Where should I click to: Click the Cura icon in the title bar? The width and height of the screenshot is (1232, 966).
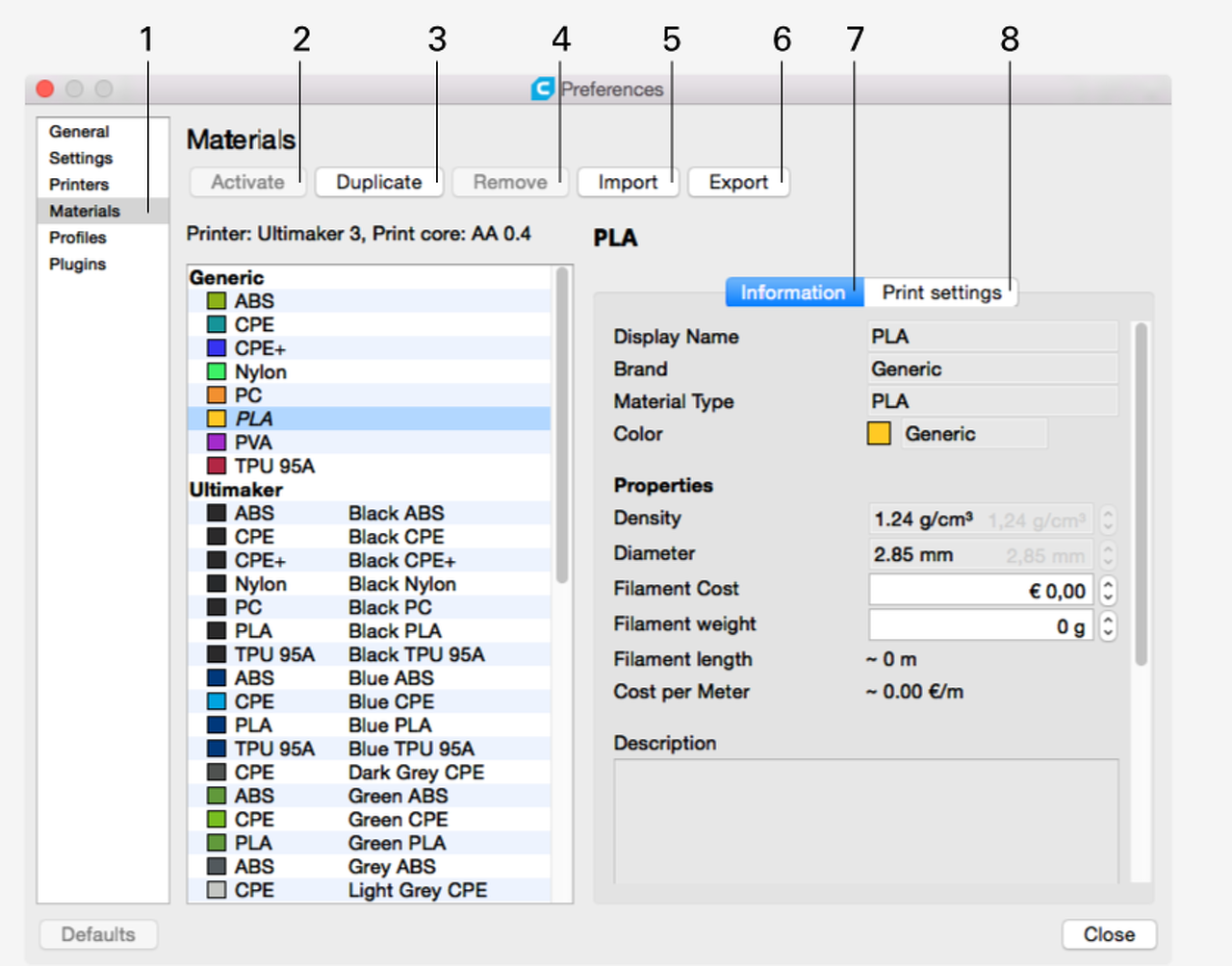[x=542, y=89]
